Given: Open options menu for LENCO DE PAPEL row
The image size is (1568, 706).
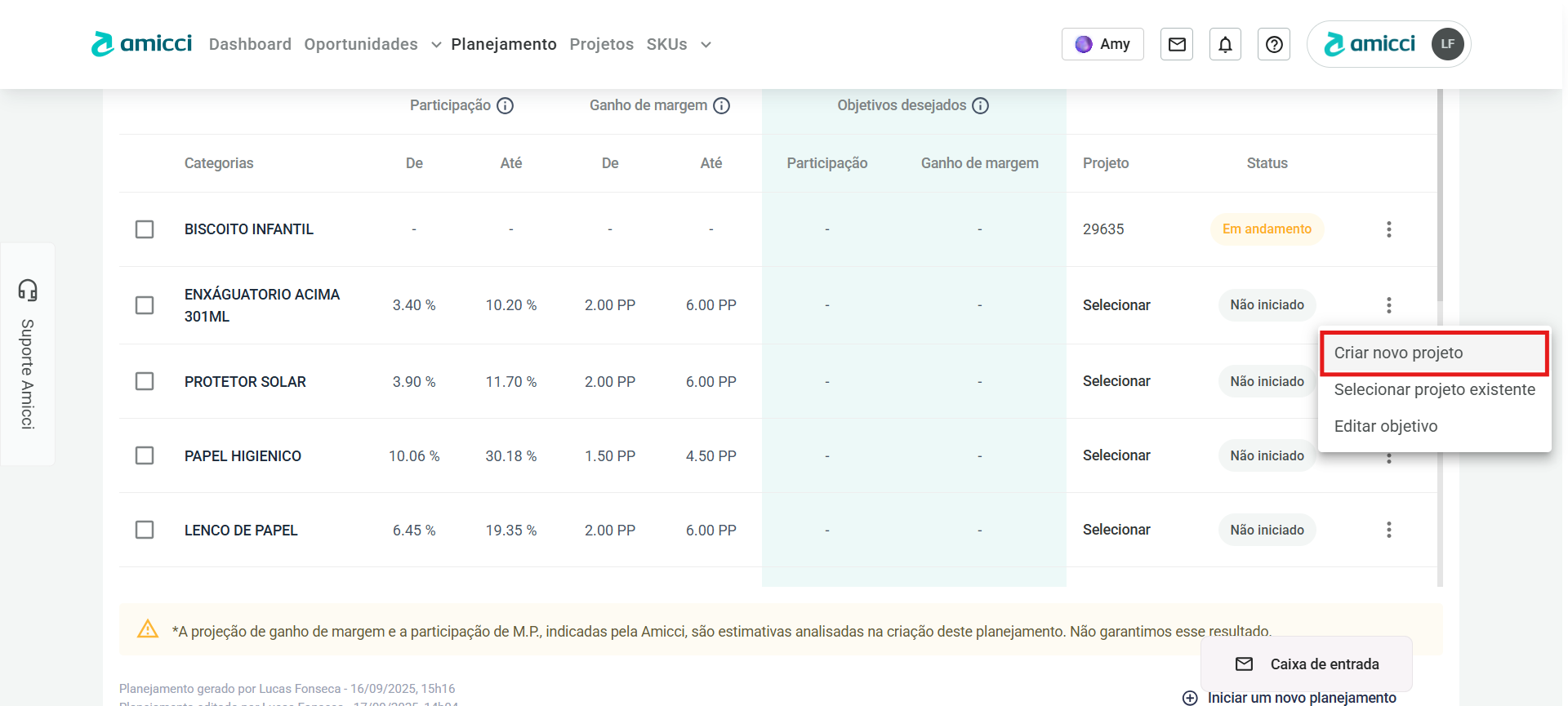Looking at the screenshot, I should click(x=1388, y=530).
